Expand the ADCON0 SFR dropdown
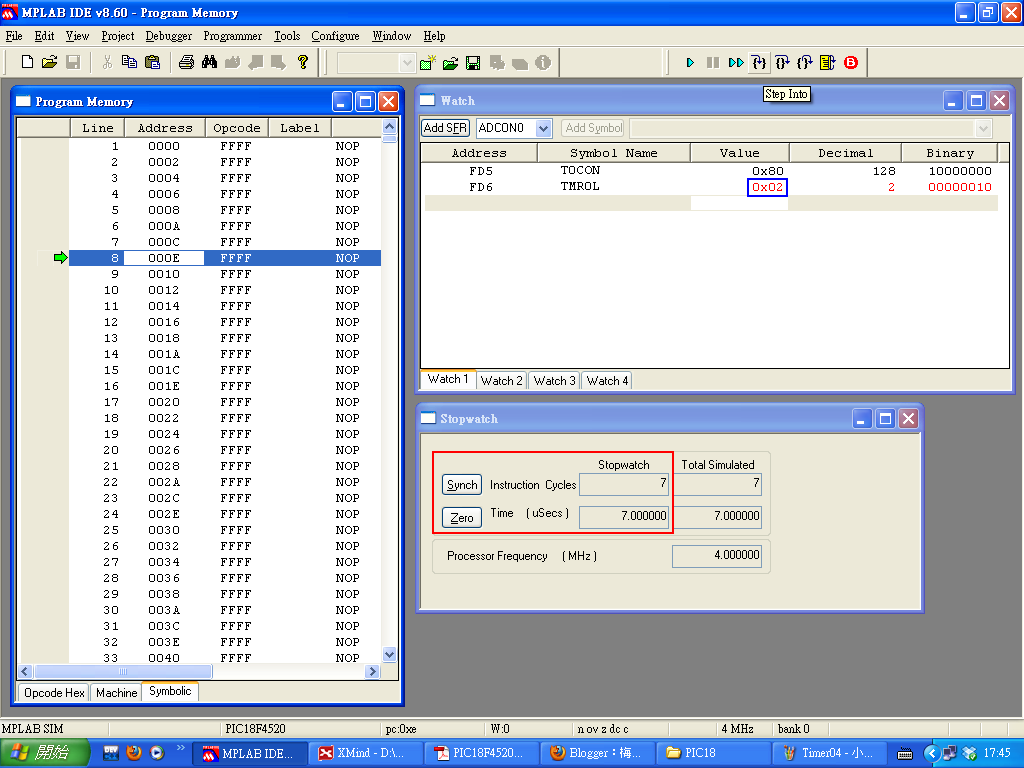1024x768 pixels. (x=543, y=128)
